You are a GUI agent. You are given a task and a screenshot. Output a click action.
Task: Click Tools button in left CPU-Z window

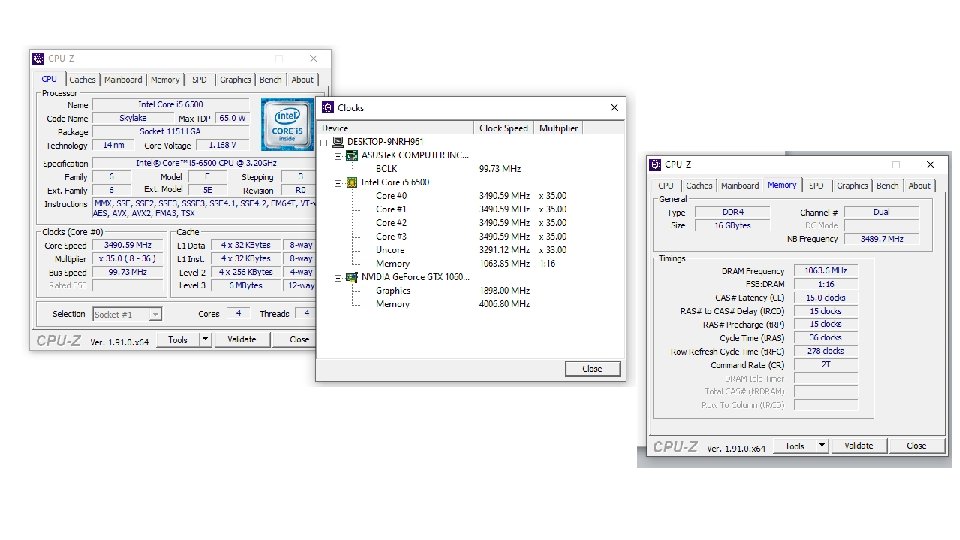178,339
